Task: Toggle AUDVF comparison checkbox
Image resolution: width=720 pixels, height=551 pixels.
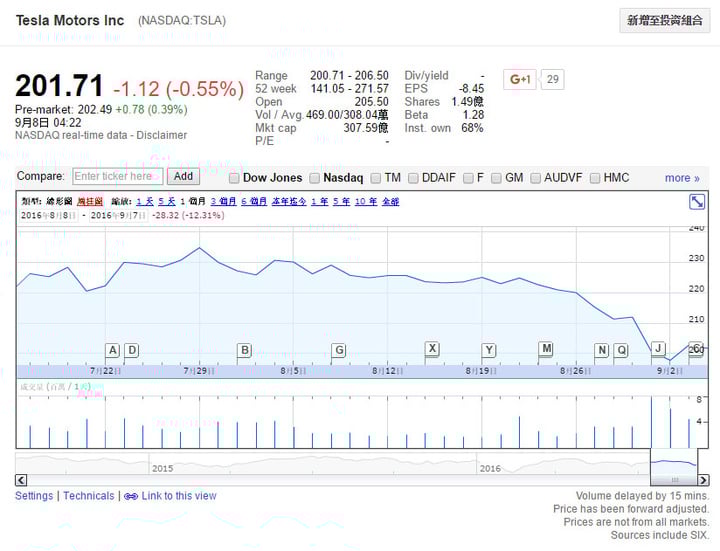Action: tap(535, 178)
